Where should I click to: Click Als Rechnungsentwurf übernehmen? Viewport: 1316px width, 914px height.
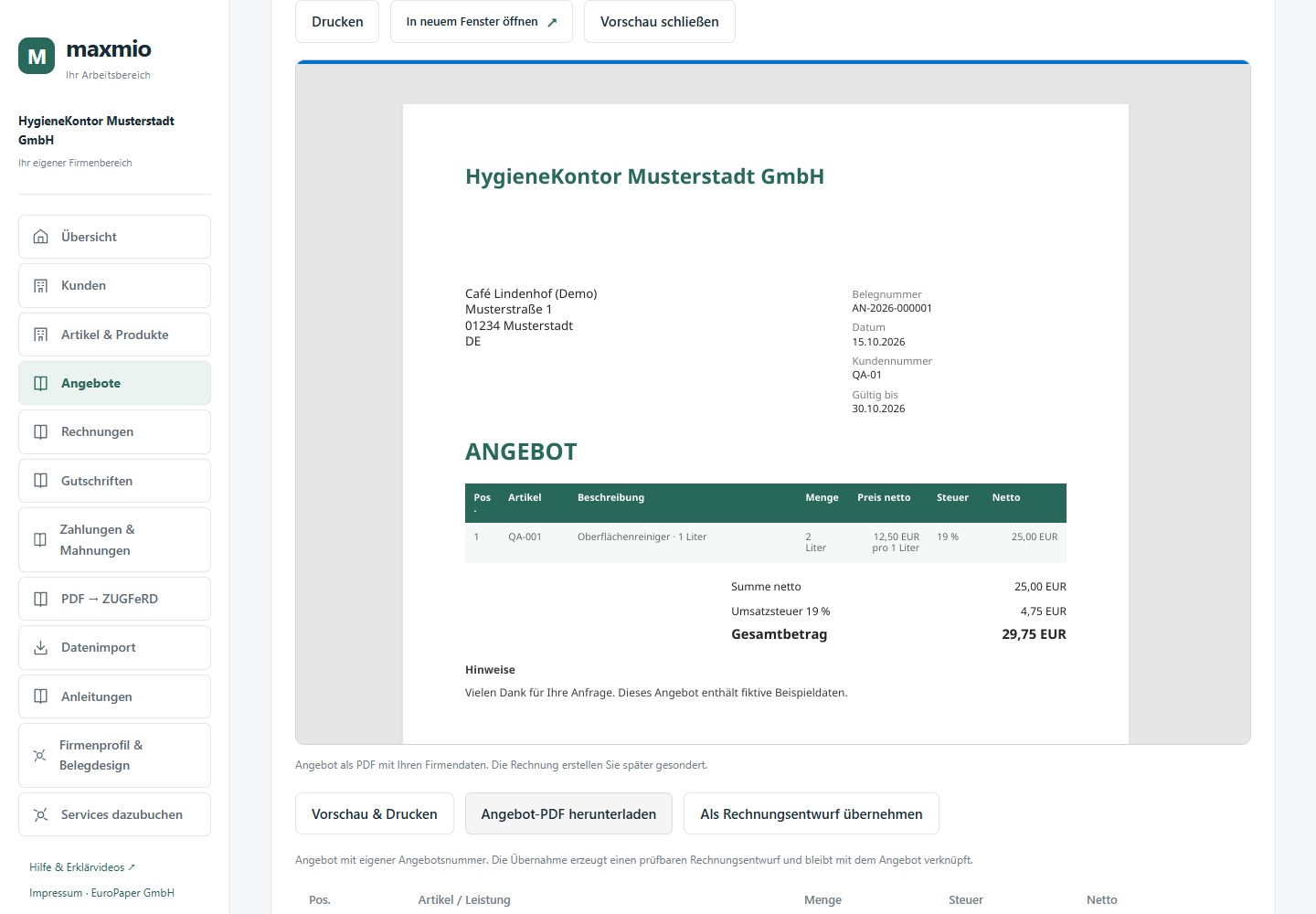812,813
